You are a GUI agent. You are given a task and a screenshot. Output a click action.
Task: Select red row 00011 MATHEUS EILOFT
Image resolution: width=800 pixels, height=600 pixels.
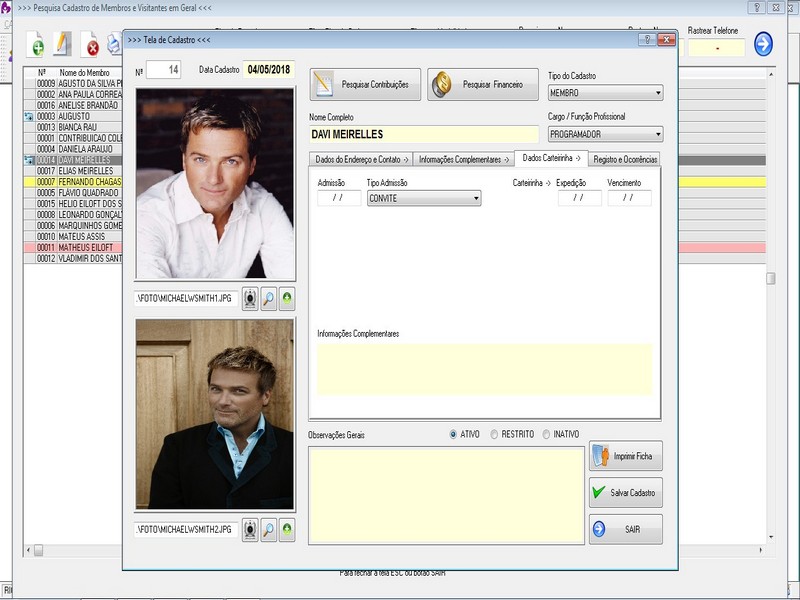tap(73, 247)
